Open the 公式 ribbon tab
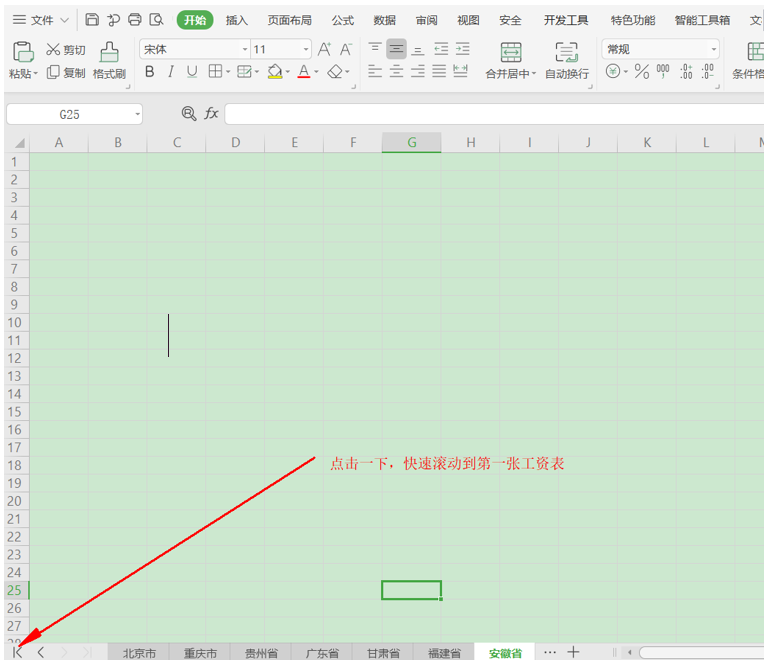 tap(343, 20)
